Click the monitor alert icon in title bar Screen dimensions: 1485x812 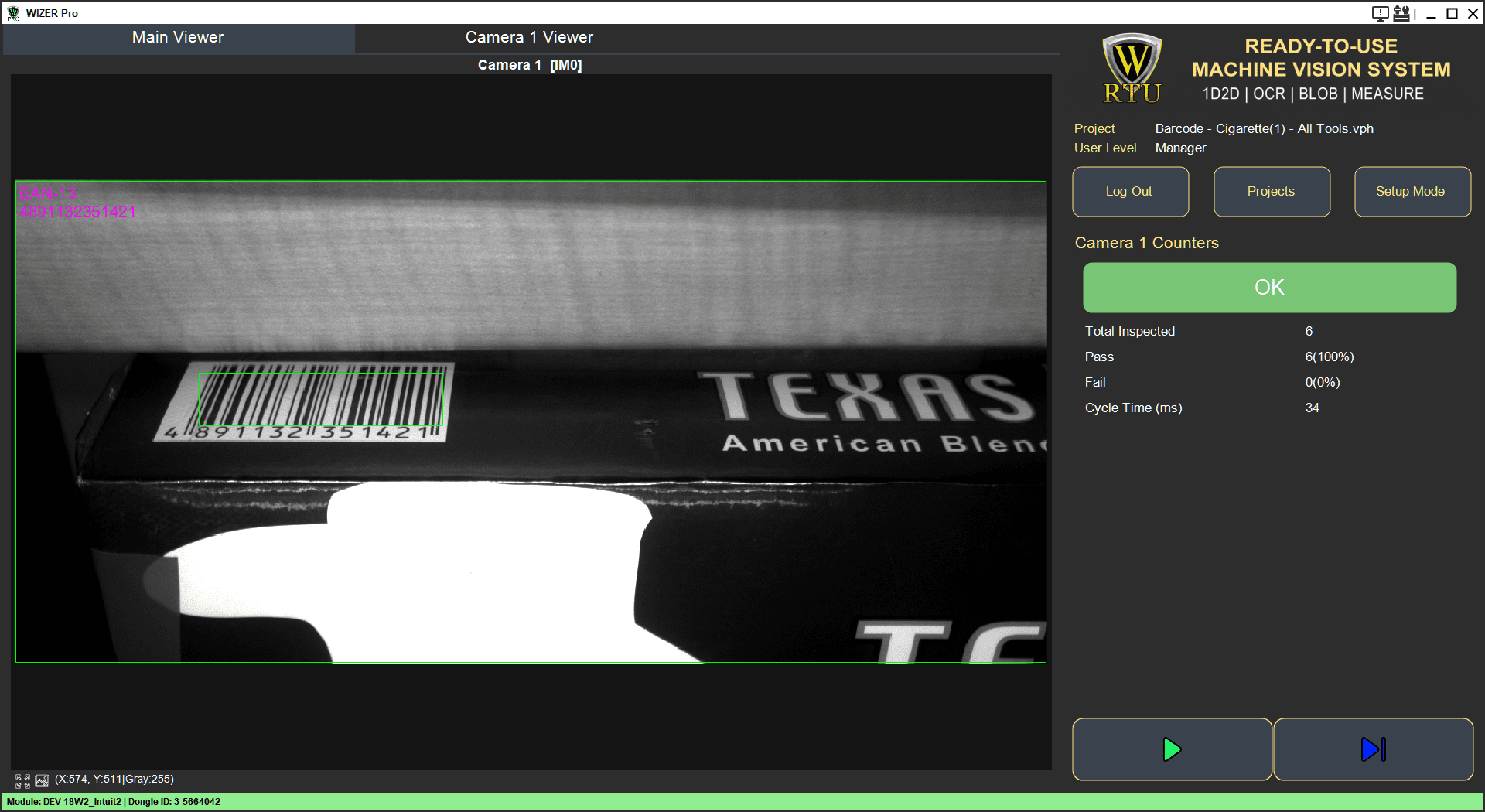[x=1380, y=13]
